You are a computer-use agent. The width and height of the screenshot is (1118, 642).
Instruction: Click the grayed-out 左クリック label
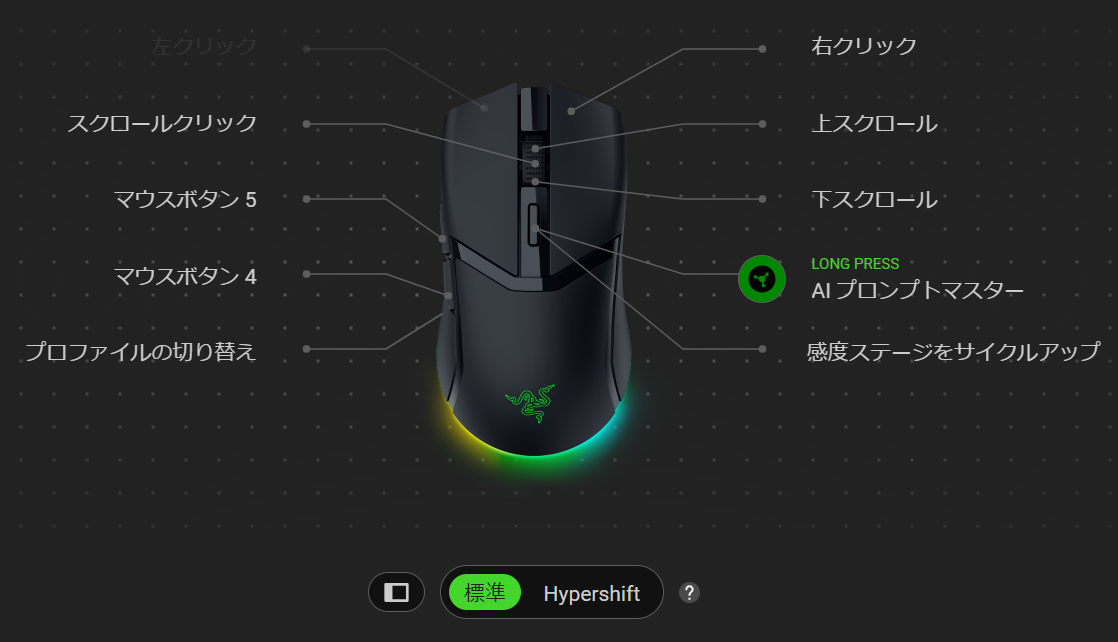pos(204,46)
